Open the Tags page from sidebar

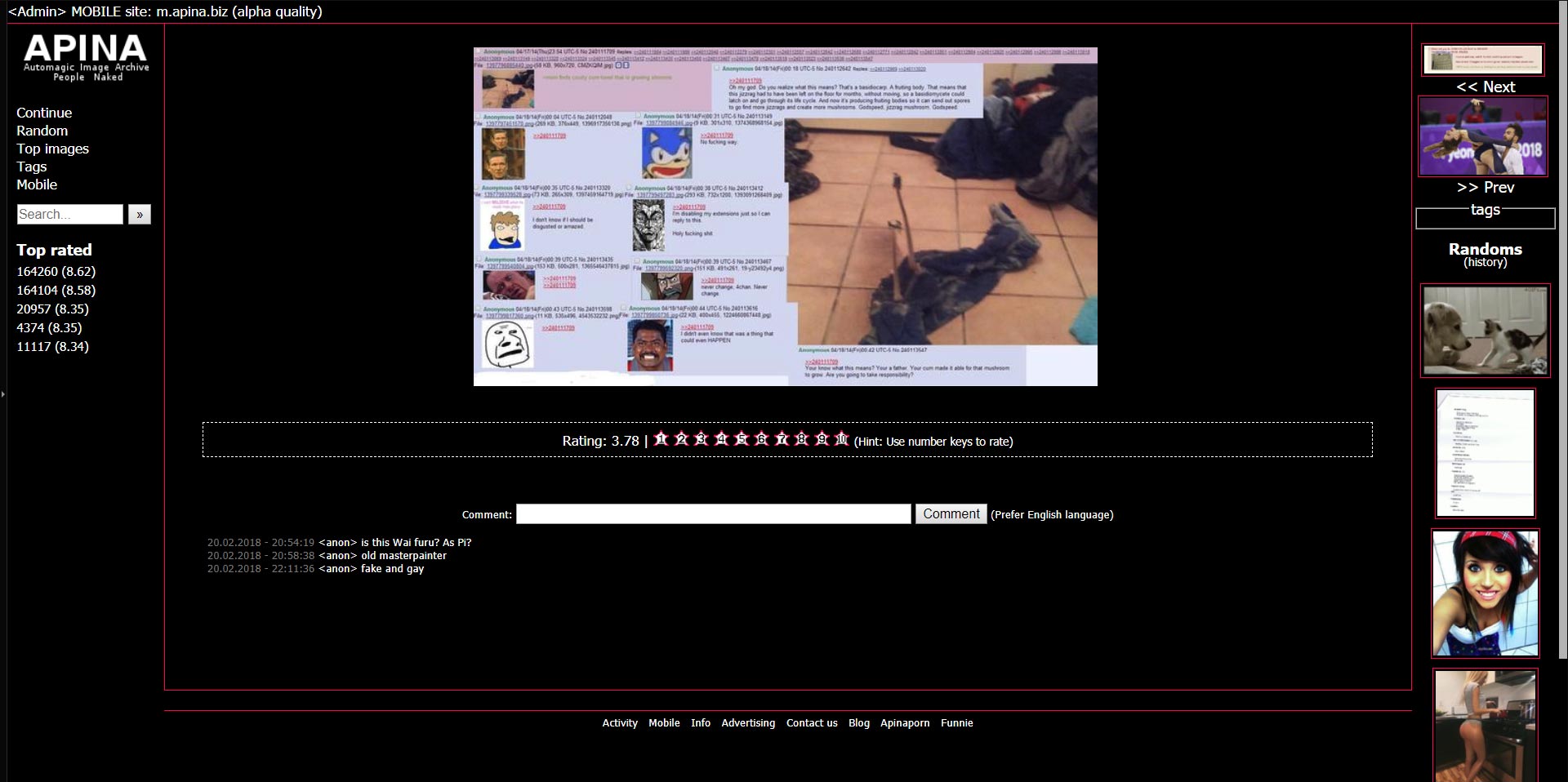click(32, 167)
